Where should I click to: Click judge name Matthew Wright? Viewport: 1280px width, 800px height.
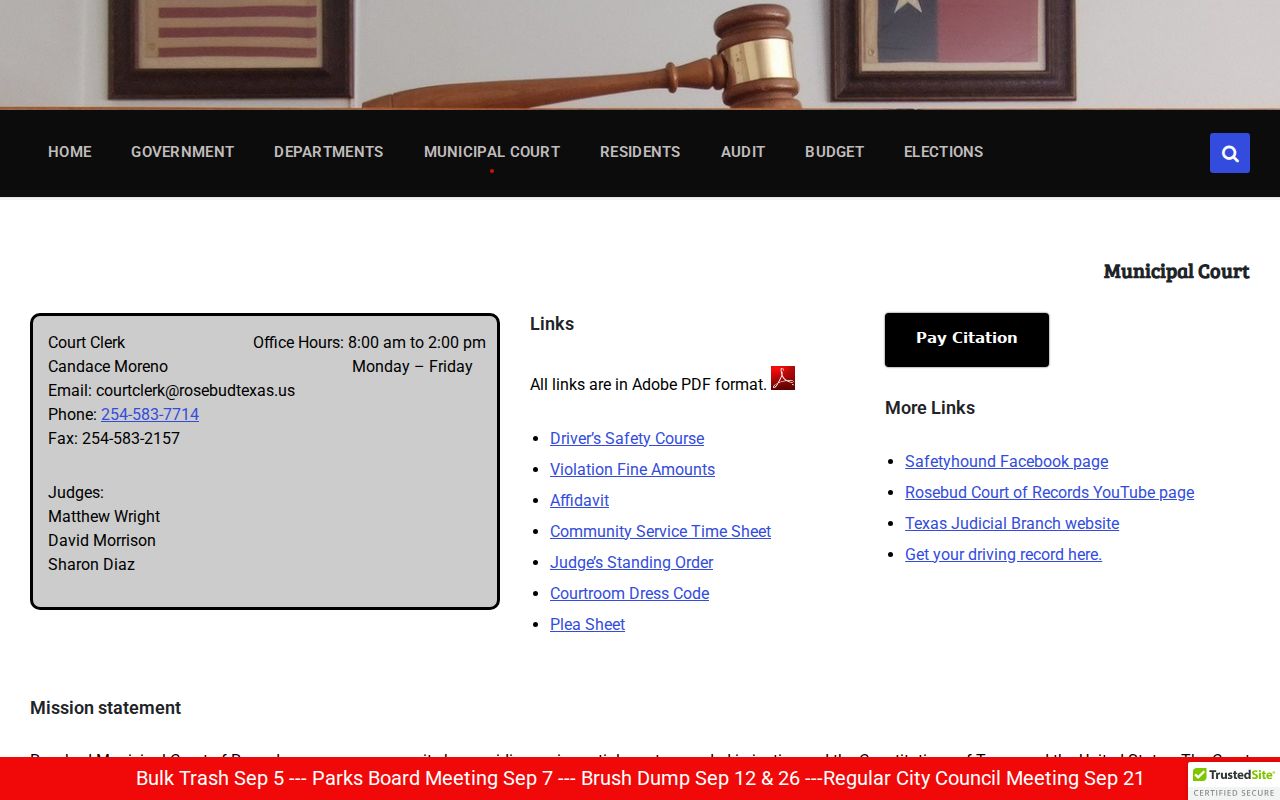104,516
